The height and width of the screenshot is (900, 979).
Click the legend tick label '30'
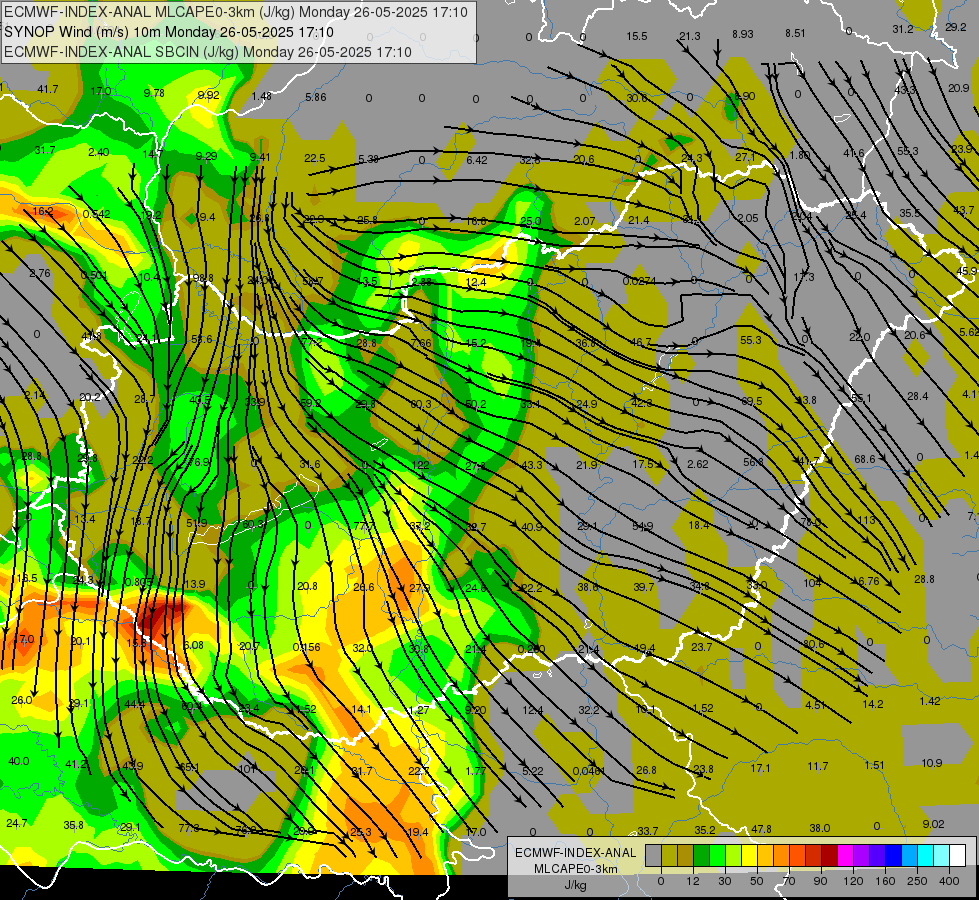[725, 881]
